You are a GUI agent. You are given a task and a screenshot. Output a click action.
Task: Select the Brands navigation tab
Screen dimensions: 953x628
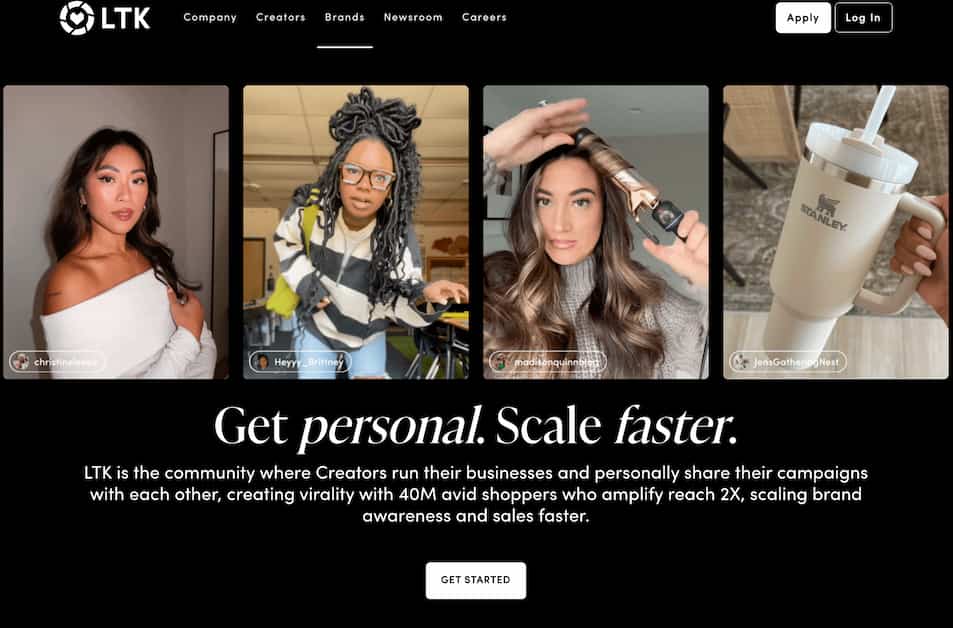(x=345, y=18)
